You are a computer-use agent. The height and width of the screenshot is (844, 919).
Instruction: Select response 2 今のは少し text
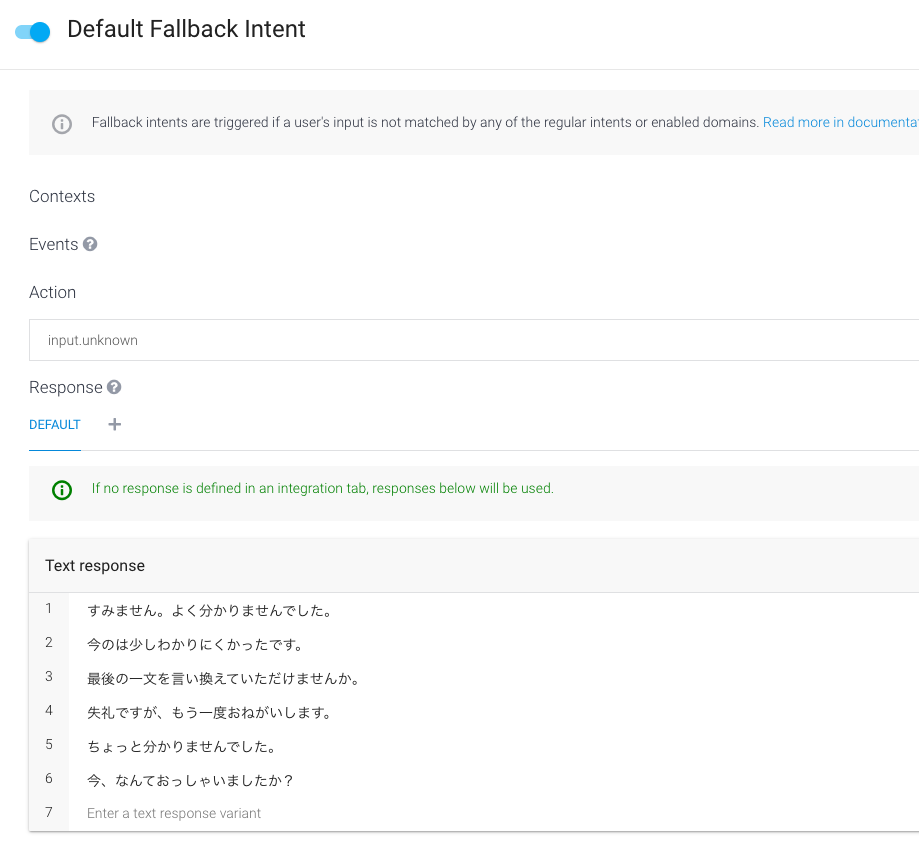tap(195, 644)
